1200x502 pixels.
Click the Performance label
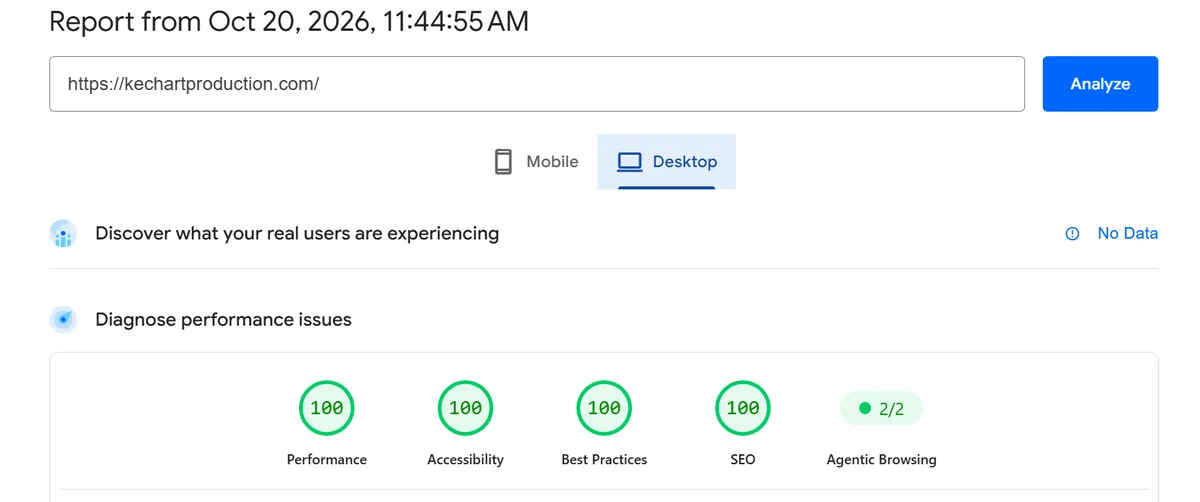[327, 460]
